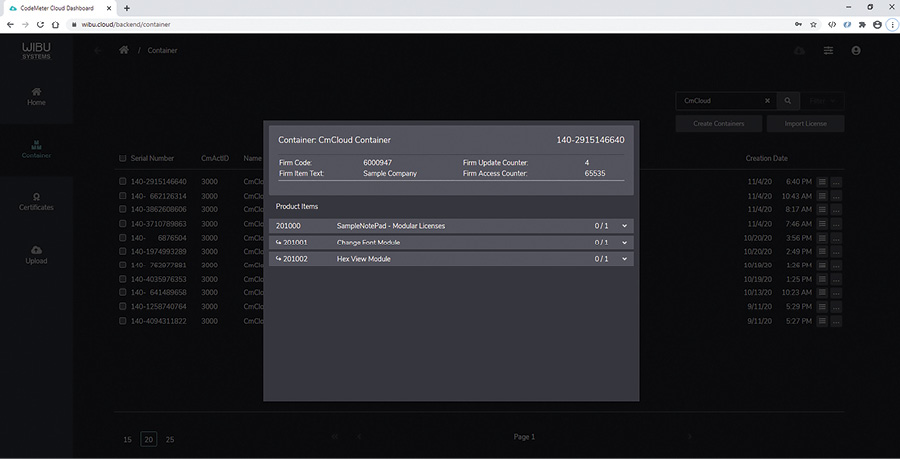Image resolution: width=900 pixels, height=459 pixels.
Task: Click serial number 140-2915146640 in dialog header
Action: (590, 140)
